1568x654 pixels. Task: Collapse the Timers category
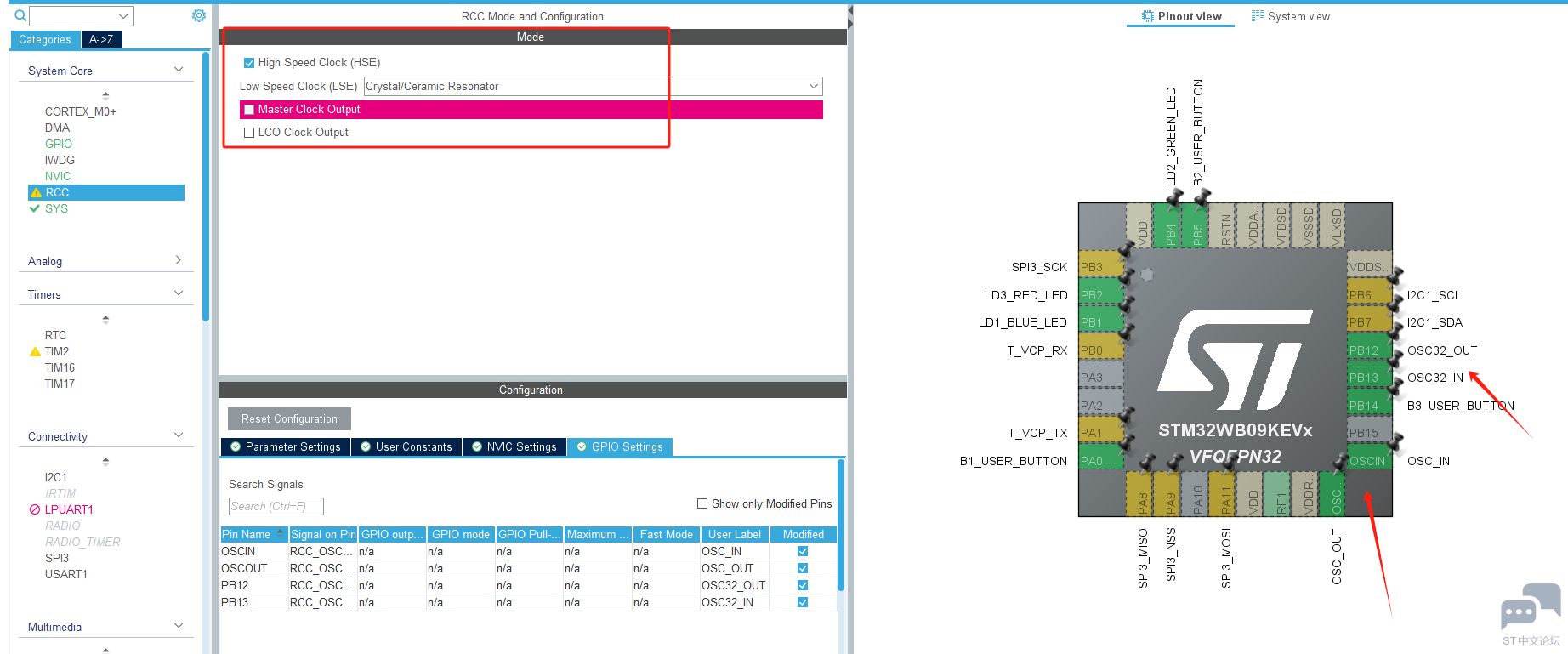click(x=179, y=293)
